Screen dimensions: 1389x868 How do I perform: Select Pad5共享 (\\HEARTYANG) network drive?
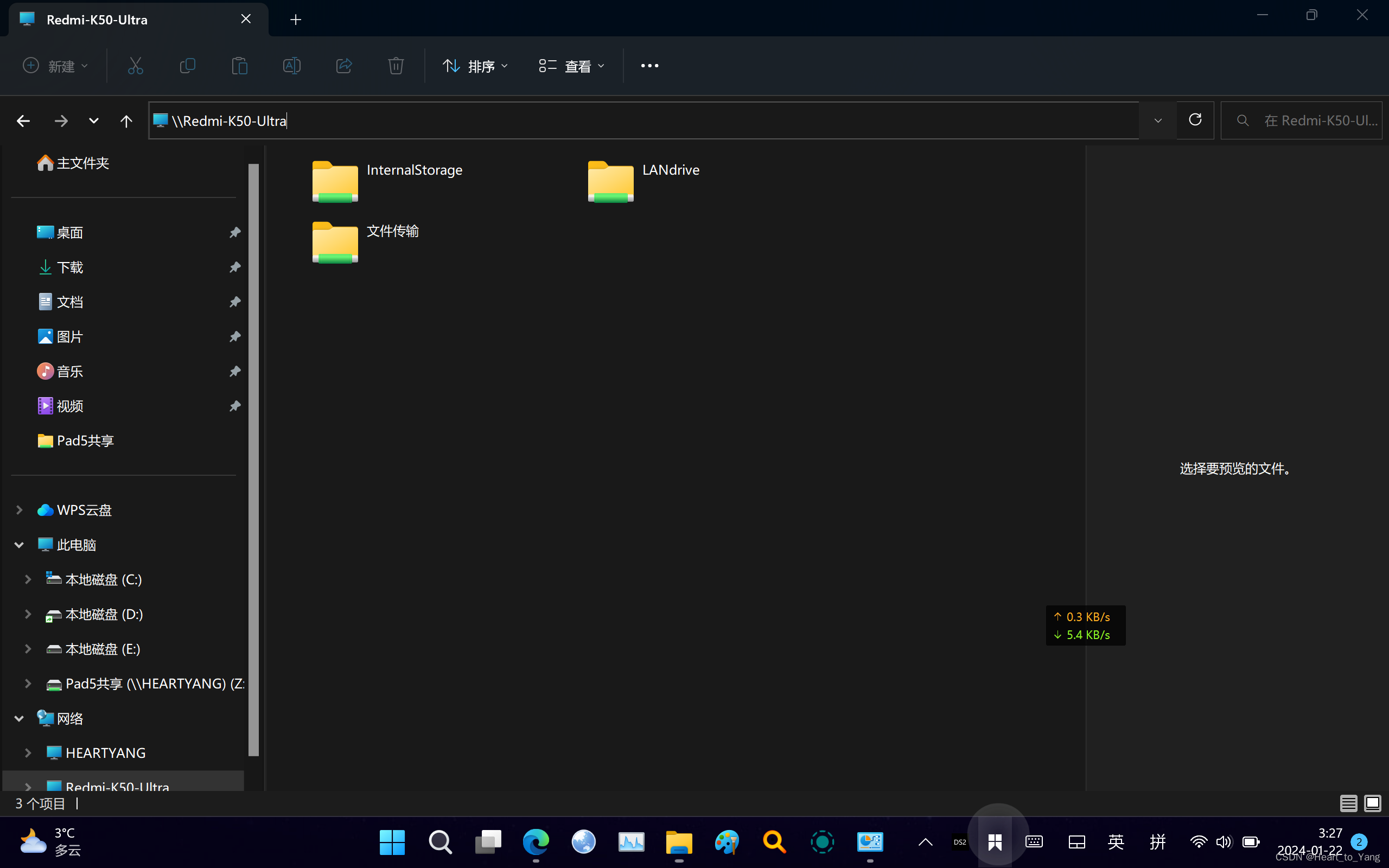pyautogui.click(x=145, y=684)
